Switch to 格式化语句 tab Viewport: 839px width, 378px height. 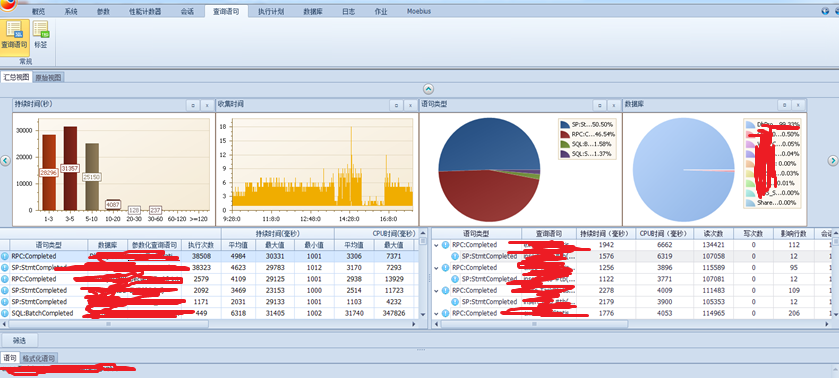click(39, 358)
